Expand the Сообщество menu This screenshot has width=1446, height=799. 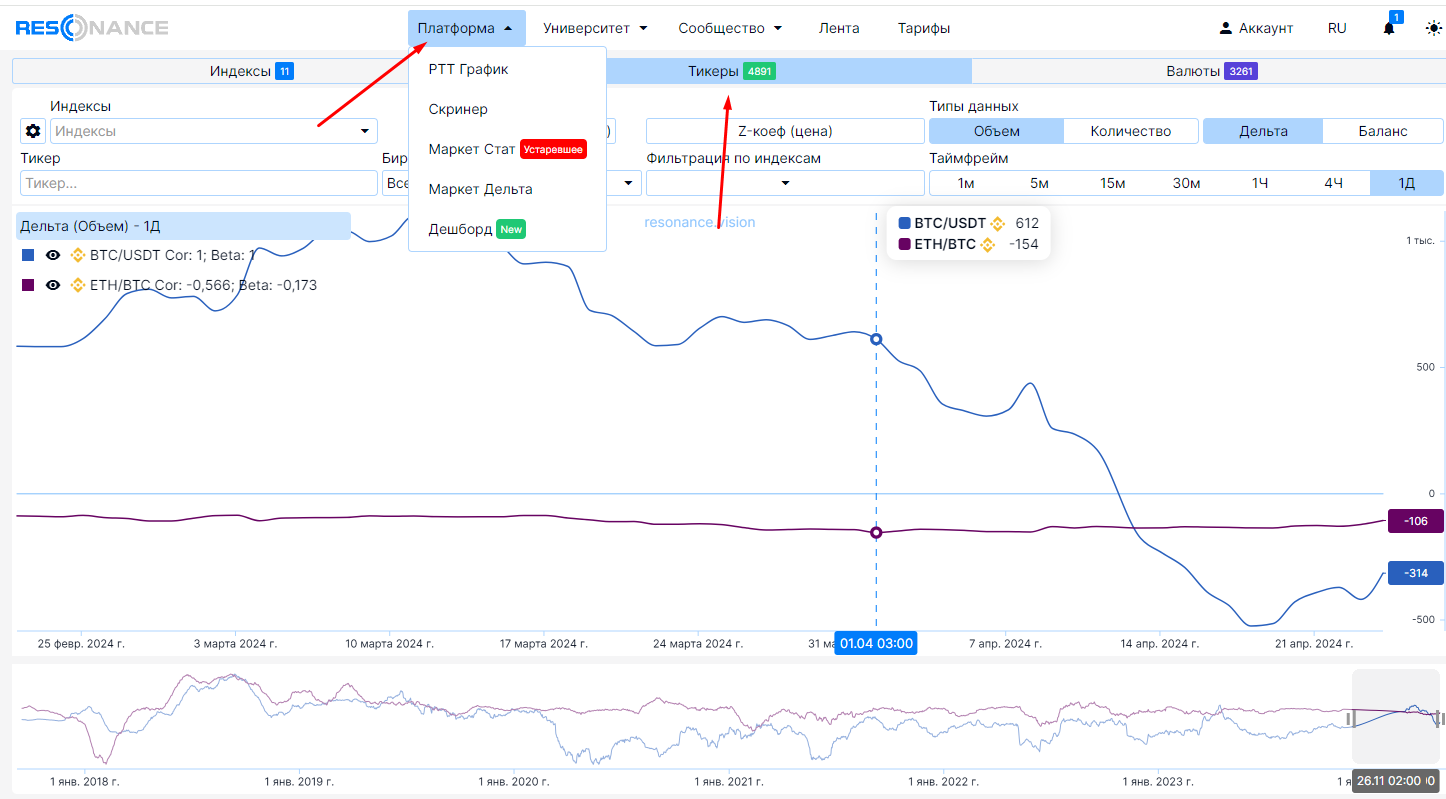point(730,28)
